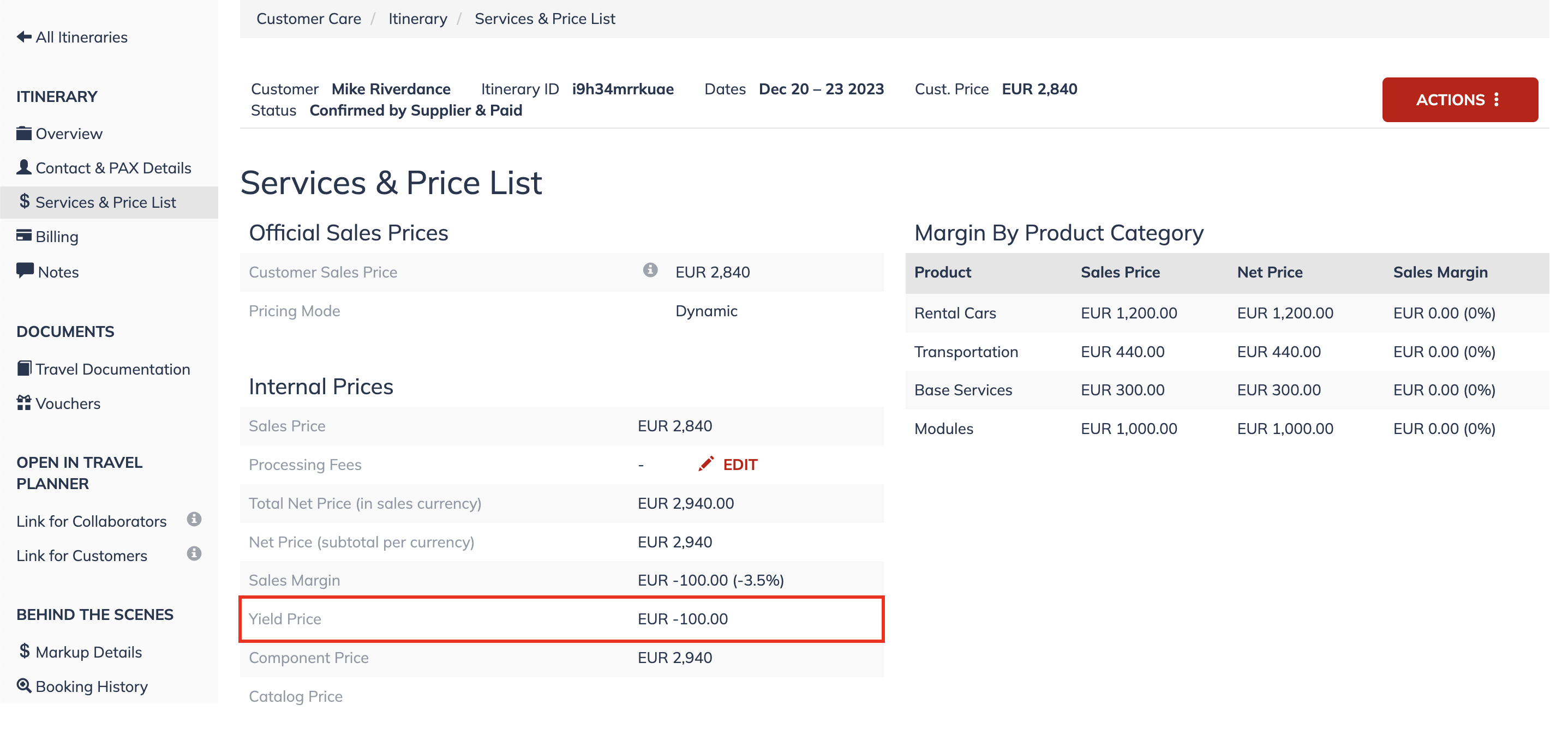Open Contact & PAX Details
The height and width of the screenshot is (747, 1568).
point(113,168)
